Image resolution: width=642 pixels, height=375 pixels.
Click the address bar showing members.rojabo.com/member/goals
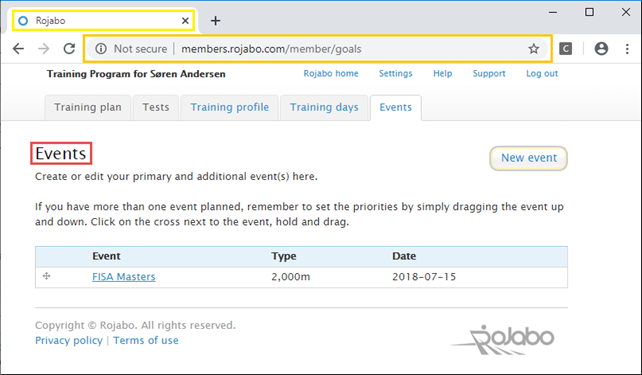[x=318, y=49]
